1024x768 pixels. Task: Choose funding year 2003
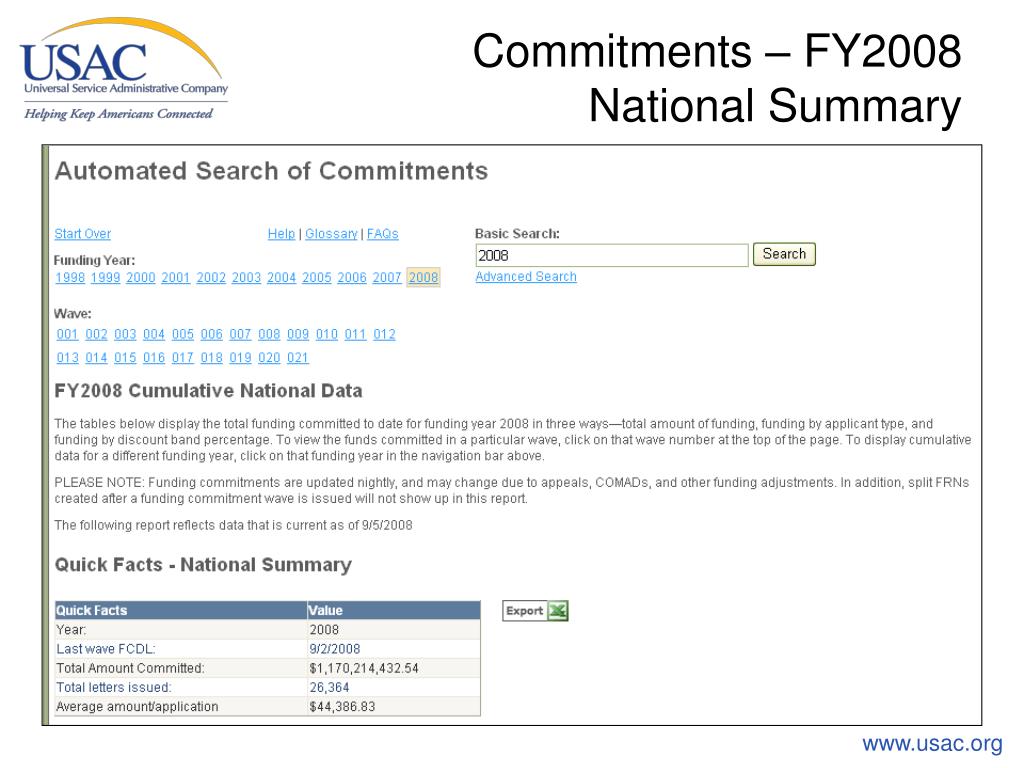246,278
